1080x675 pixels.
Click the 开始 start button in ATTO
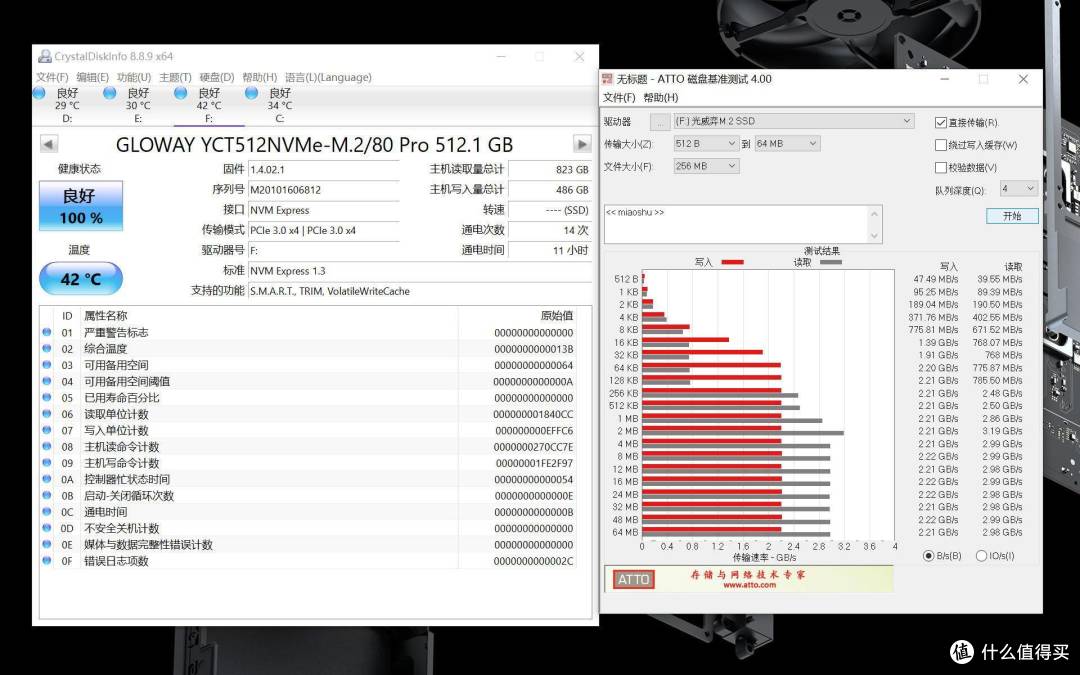[1012, 216]
